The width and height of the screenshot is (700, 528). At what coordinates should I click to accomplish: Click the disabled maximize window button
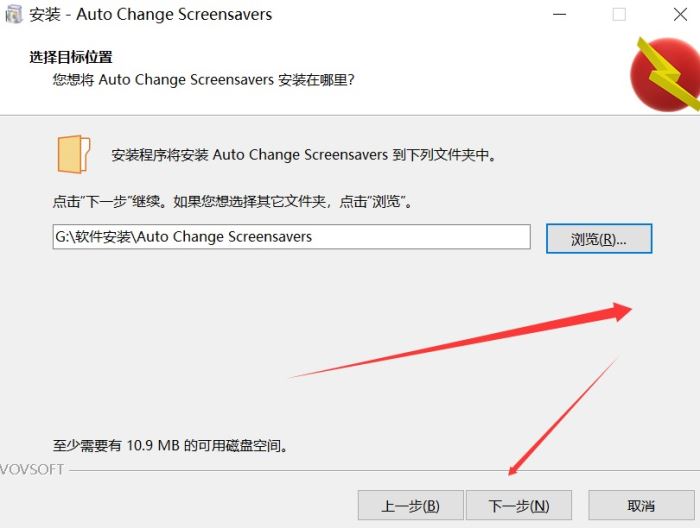coord(619,14)
